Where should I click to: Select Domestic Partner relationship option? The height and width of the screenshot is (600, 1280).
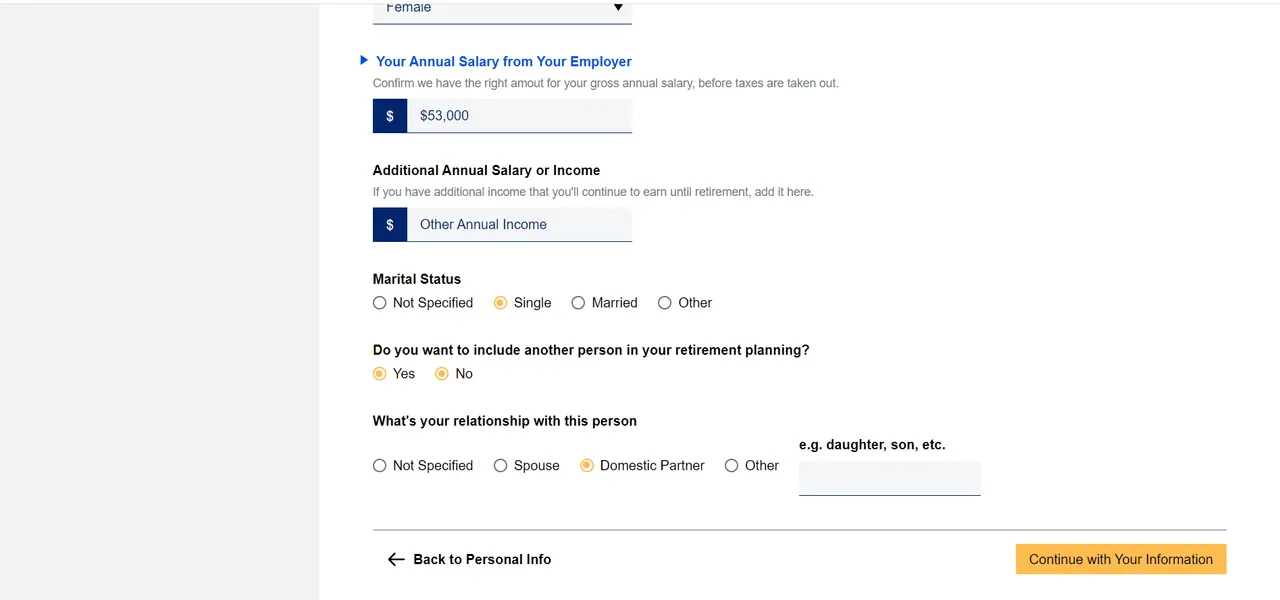pyautogui.click(x=587, y=465)
